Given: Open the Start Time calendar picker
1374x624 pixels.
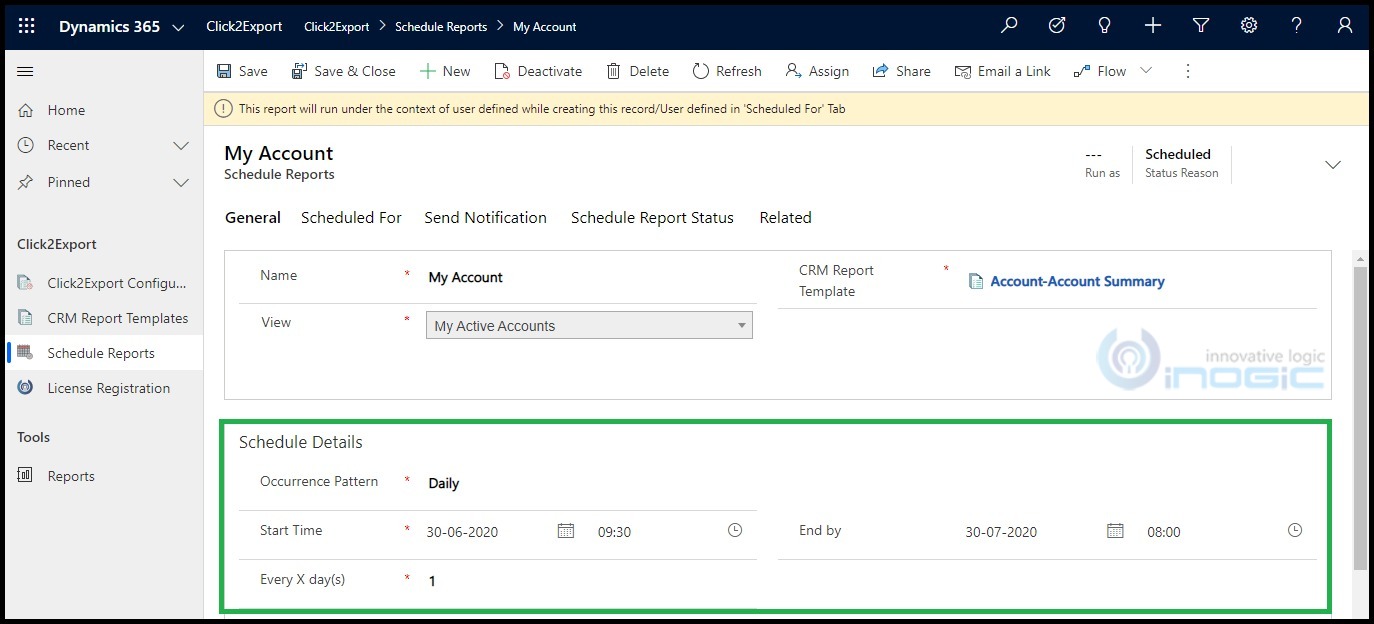Looking at the screenshot, I should point(566,531).
